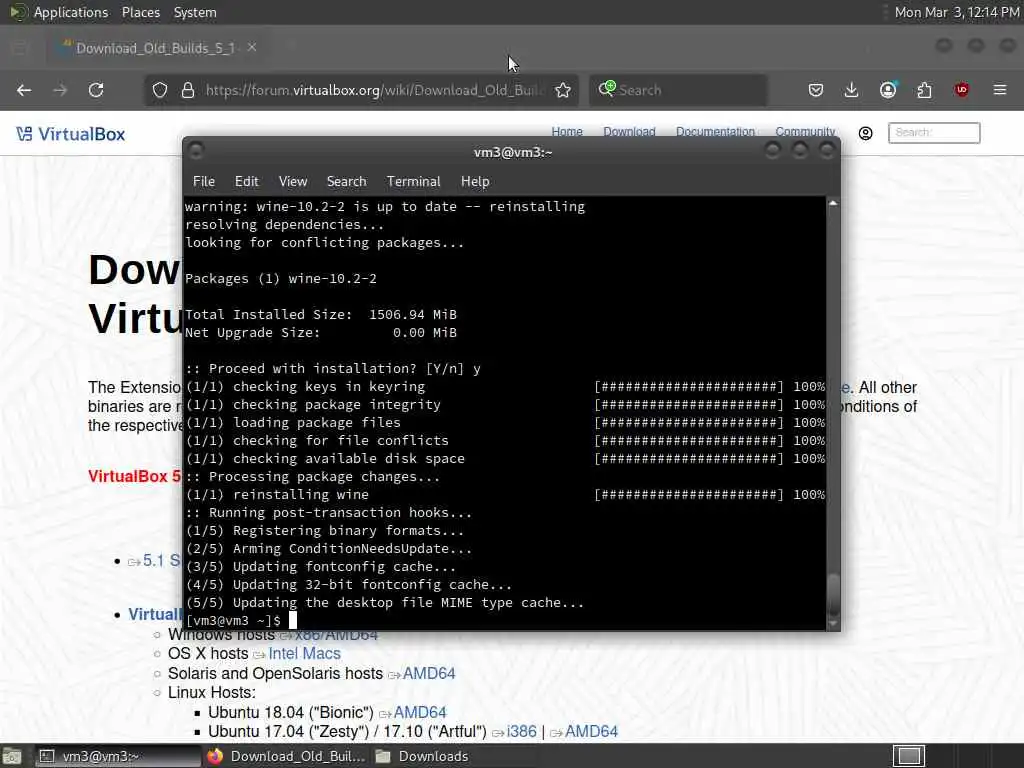Click the terminal window menu button in titlebar

pos(196,151)
